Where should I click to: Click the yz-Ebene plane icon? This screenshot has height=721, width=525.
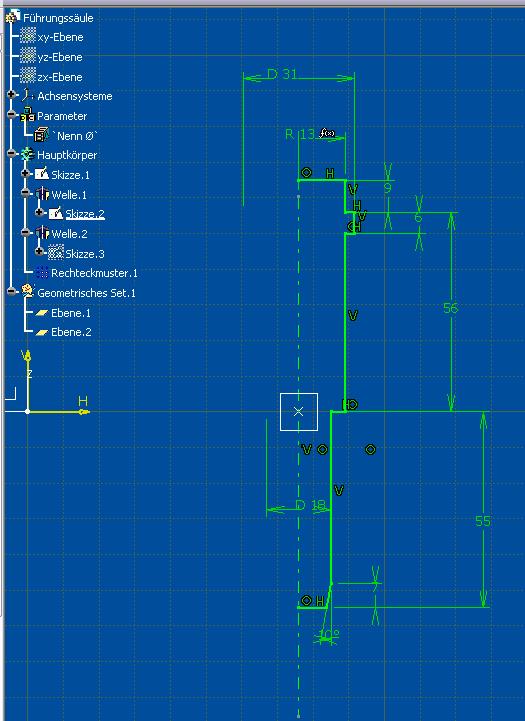coord(28,56)
